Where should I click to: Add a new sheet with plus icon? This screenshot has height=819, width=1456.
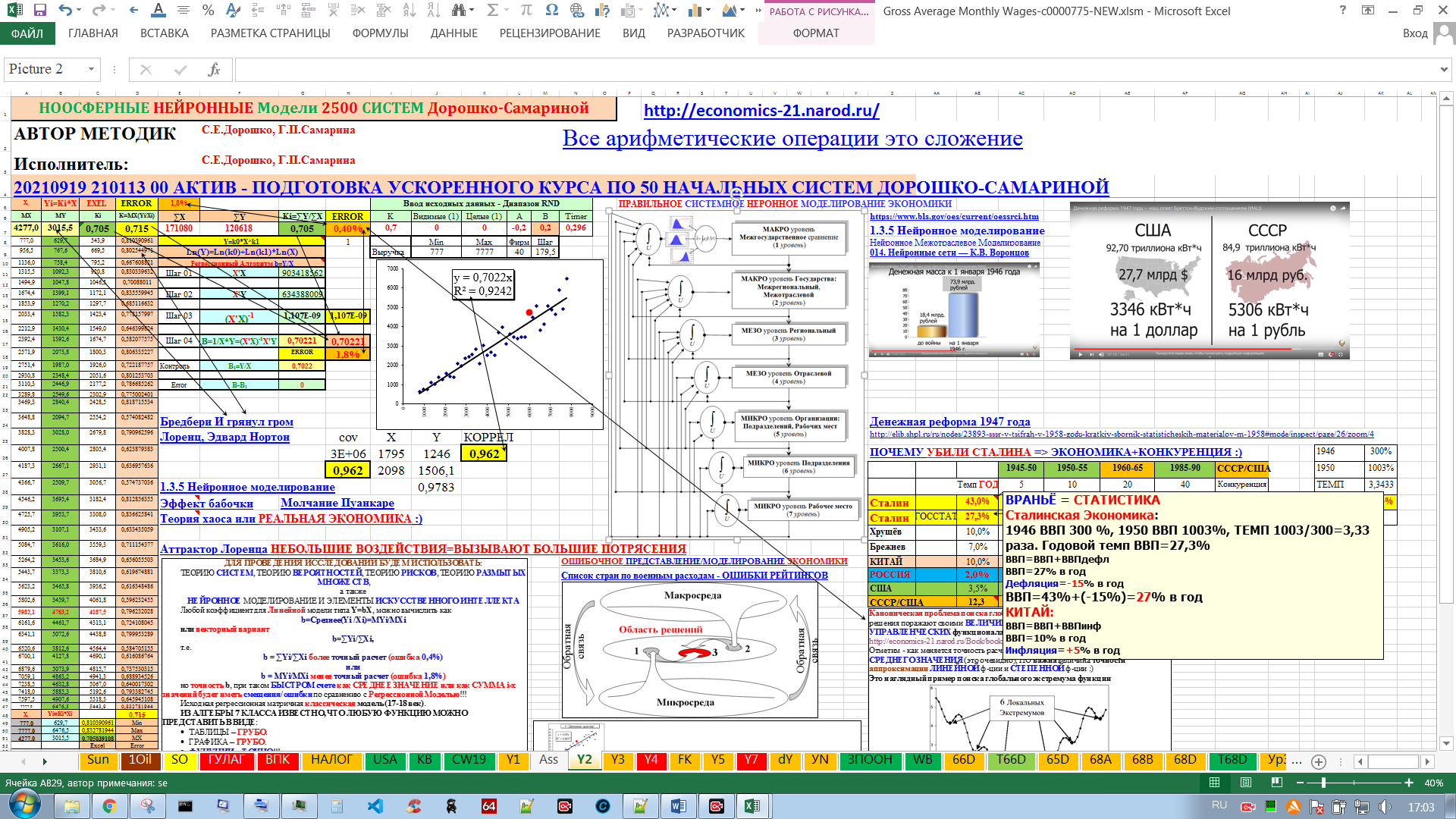click(x=1319, y=761)
